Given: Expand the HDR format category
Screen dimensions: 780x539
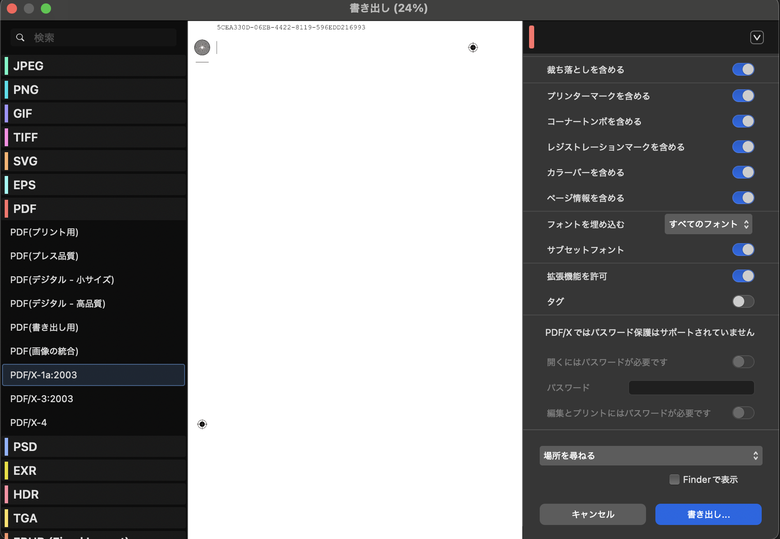Looking at the screenshot, I should [x=94, y=494].
